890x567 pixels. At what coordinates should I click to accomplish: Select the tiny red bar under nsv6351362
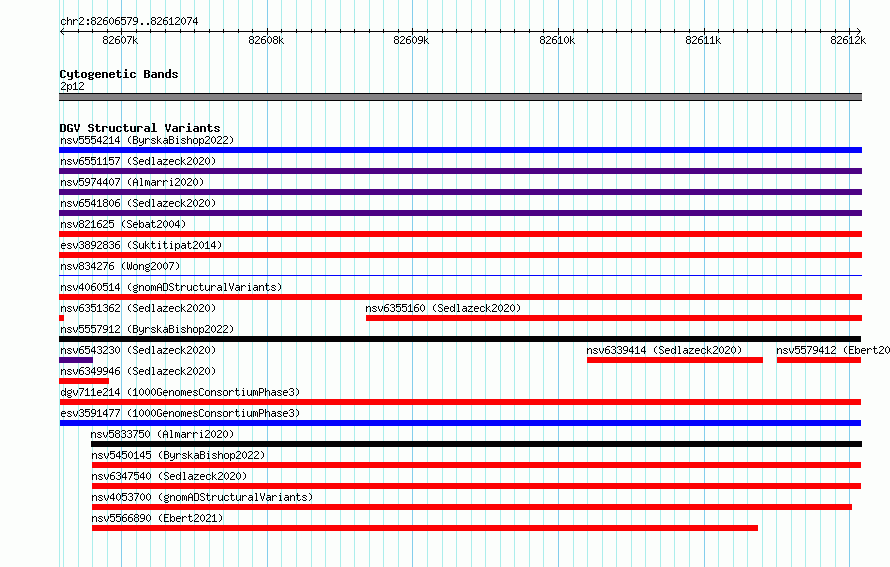(x=61, y=318)
